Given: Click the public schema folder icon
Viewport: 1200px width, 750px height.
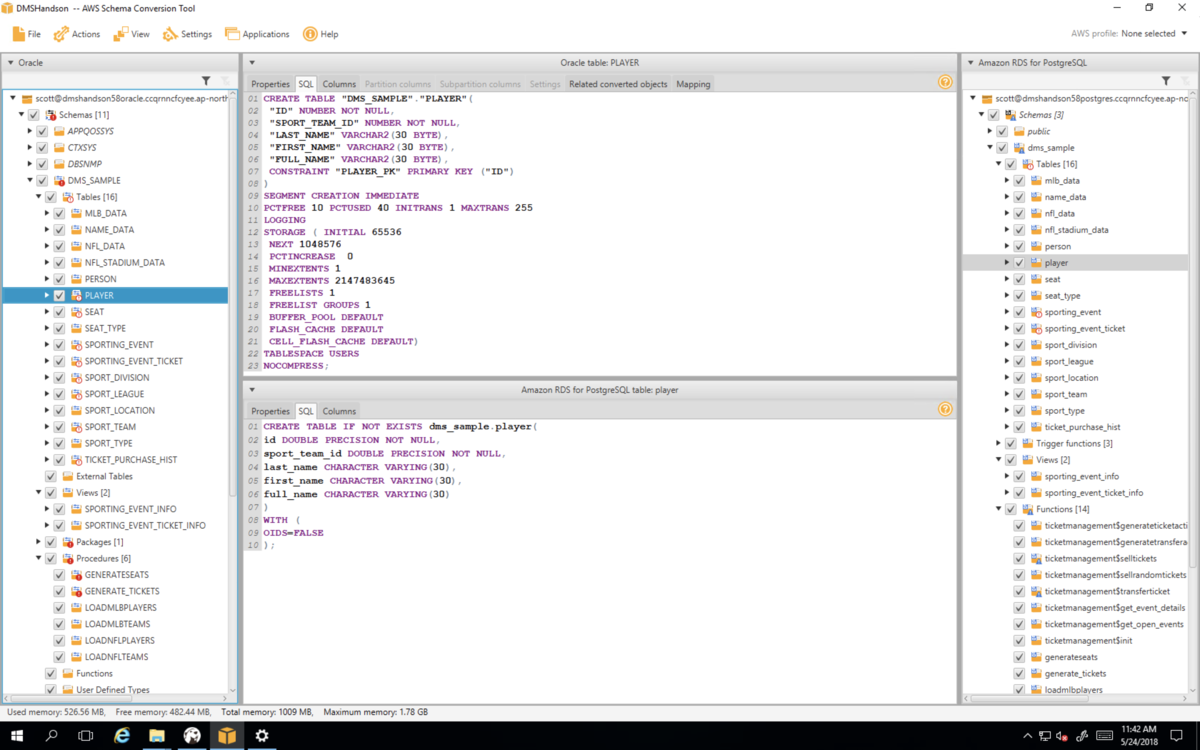Looking at the screenshot, I should click(1020, 131).
